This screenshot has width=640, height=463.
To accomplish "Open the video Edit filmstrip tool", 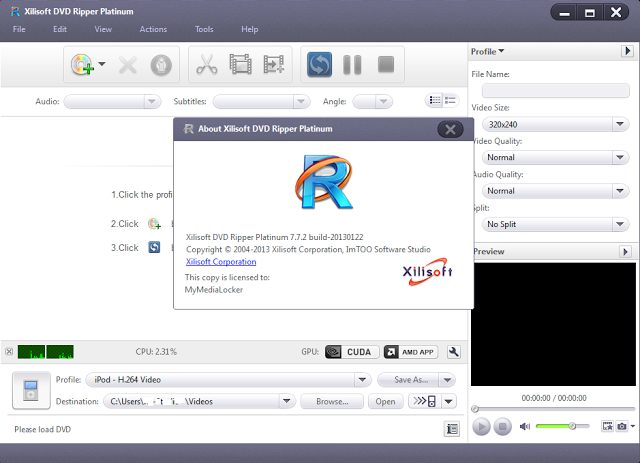I will pyautogui.click(x=240, y=65).
